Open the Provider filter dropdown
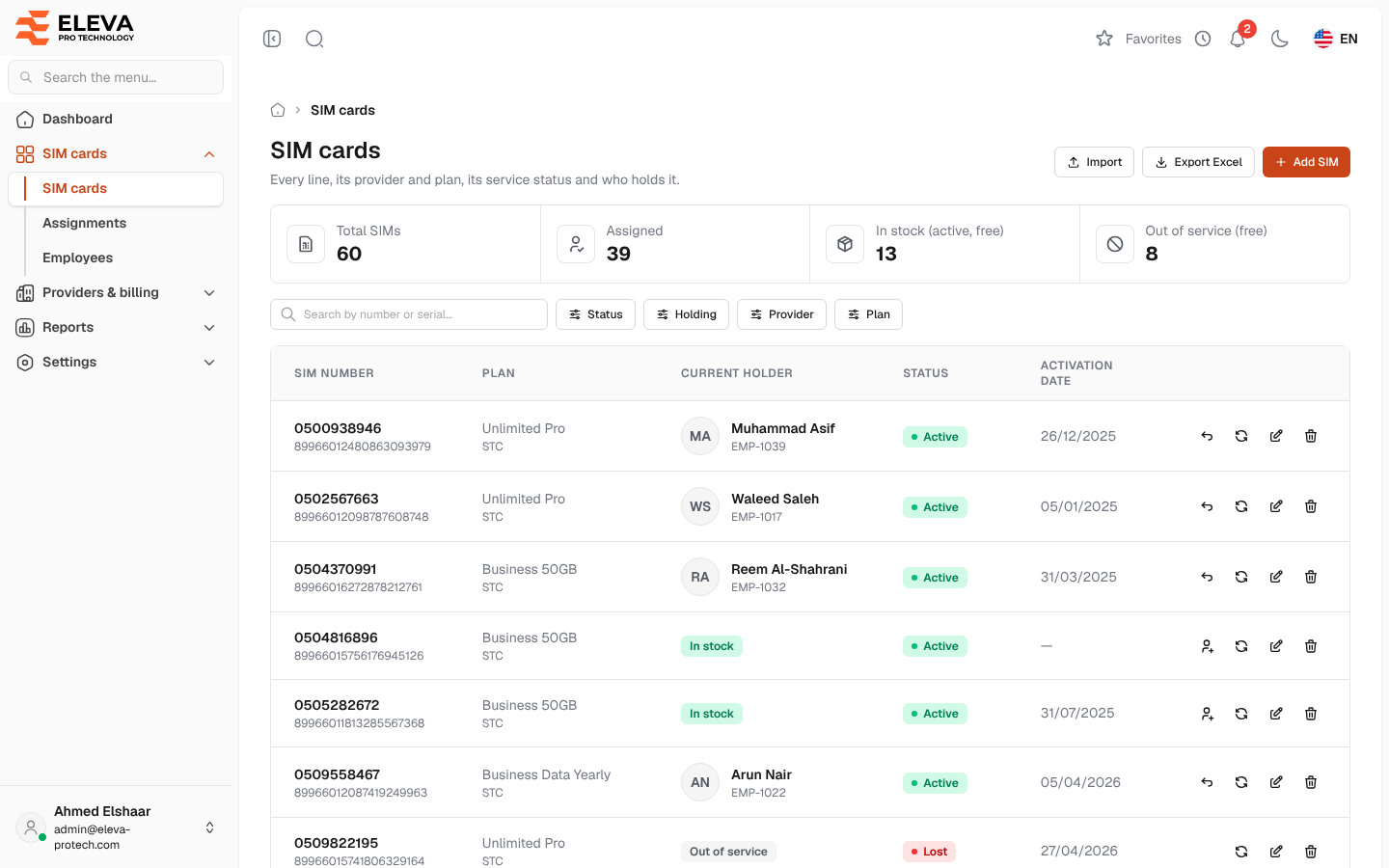This screenshot has height=868, width=1389. pos(781,314)
